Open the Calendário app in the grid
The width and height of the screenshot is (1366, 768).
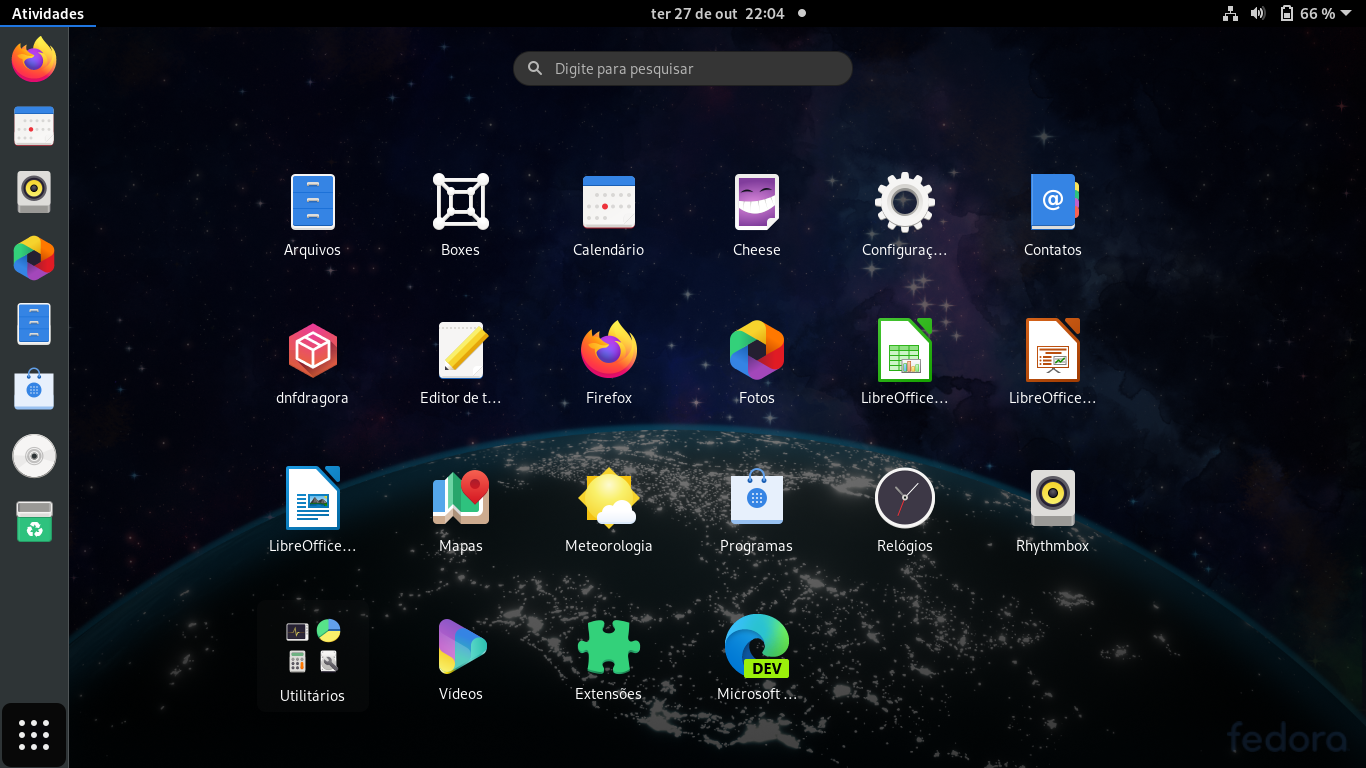[x=608, y=202]
